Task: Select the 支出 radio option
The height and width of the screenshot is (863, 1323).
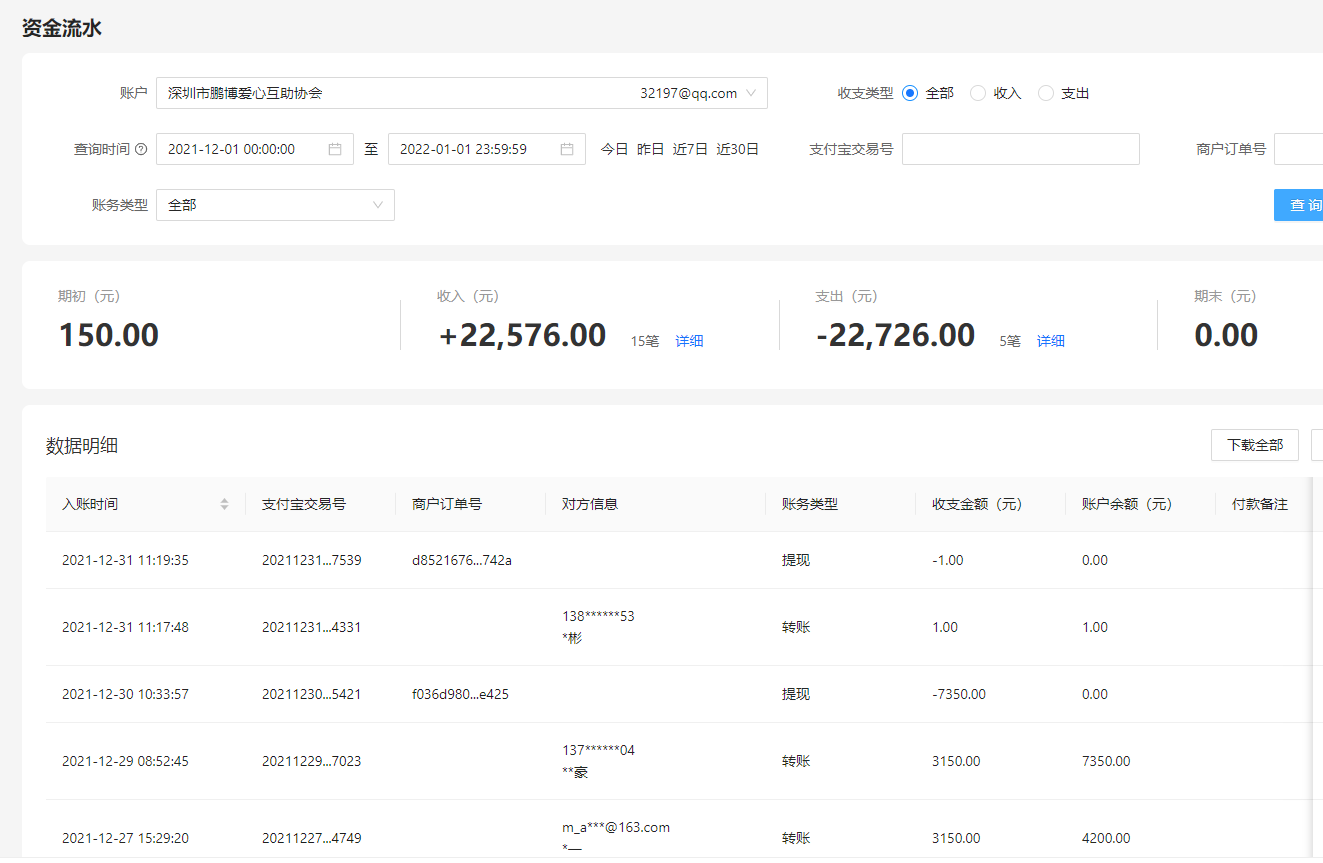Action: (x=1046, y=93)
